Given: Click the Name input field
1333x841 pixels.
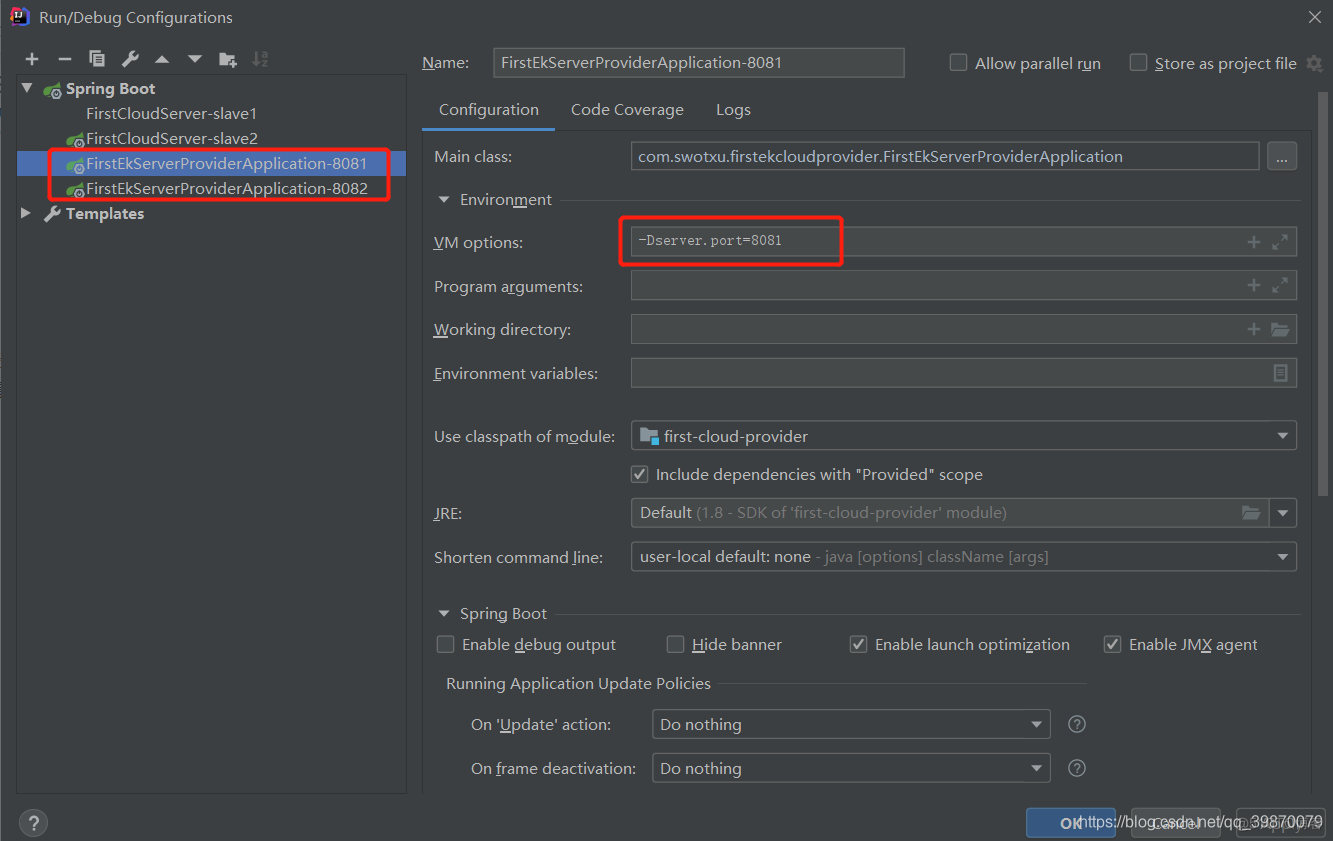Looking at the screenshot, I should 699,63.
